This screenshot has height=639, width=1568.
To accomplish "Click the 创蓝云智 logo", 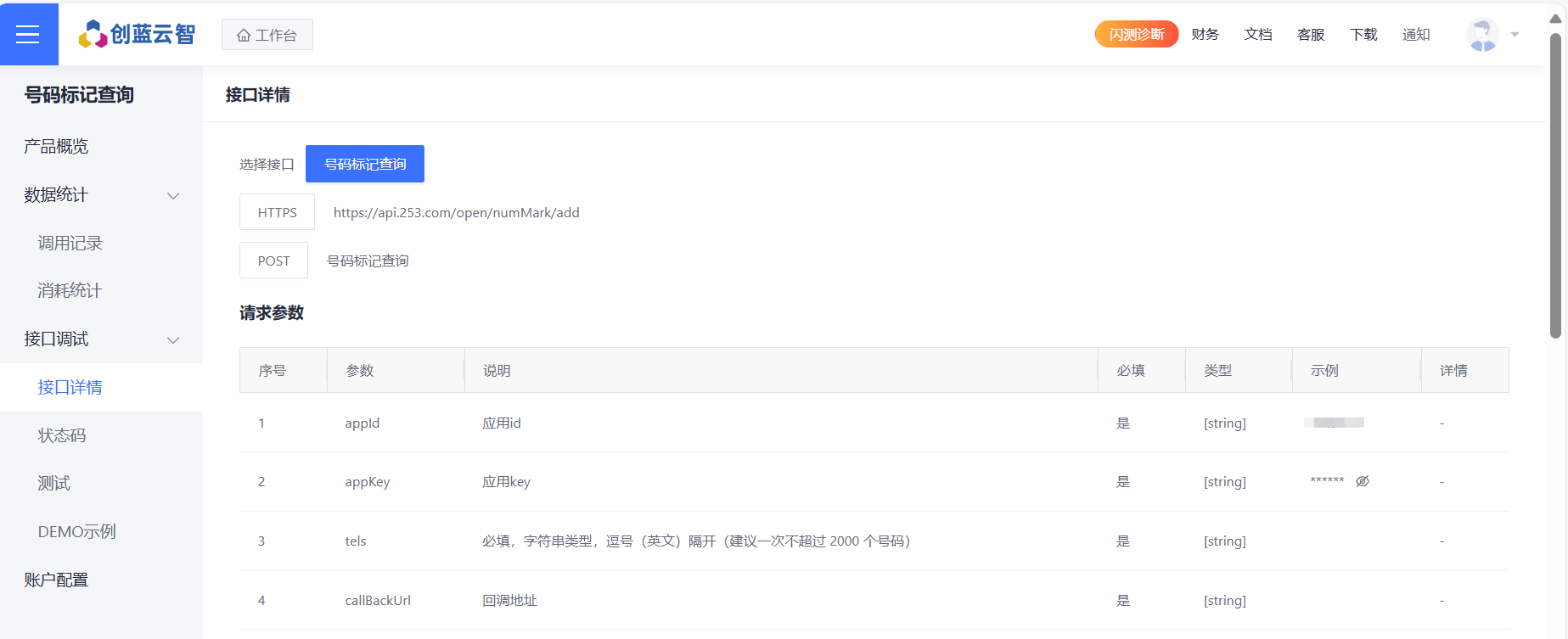I will (x=137, y=34).
